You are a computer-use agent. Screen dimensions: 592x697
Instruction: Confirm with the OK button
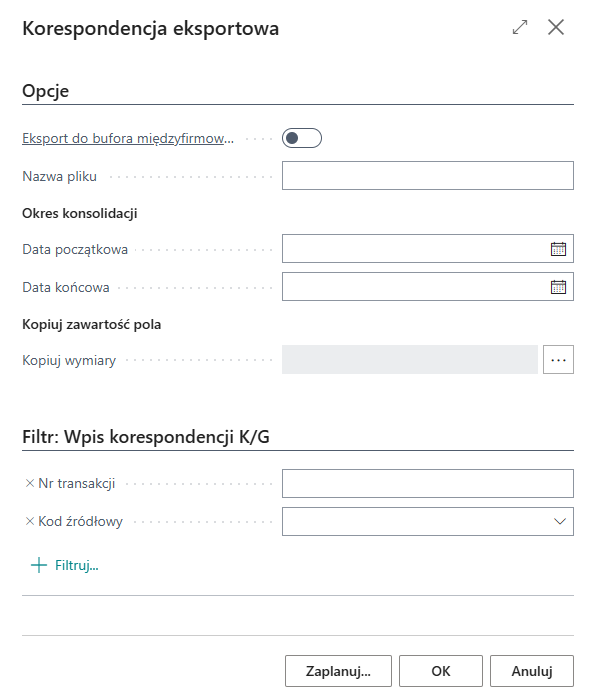[441, 671]
